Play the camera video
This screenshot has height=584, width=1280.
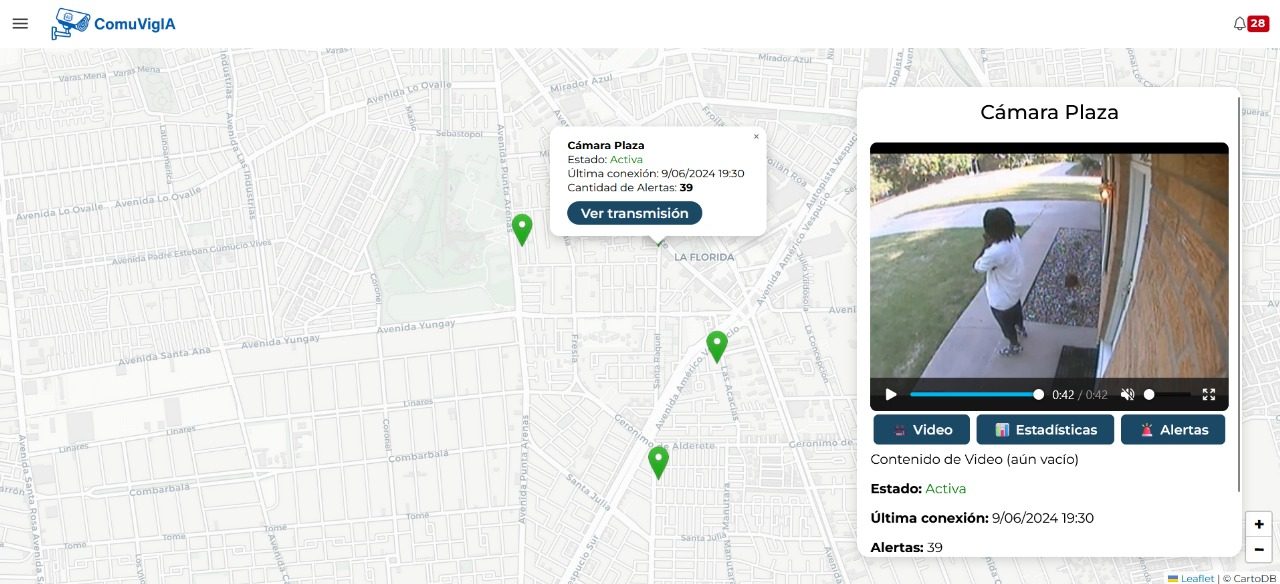[891, 395]
